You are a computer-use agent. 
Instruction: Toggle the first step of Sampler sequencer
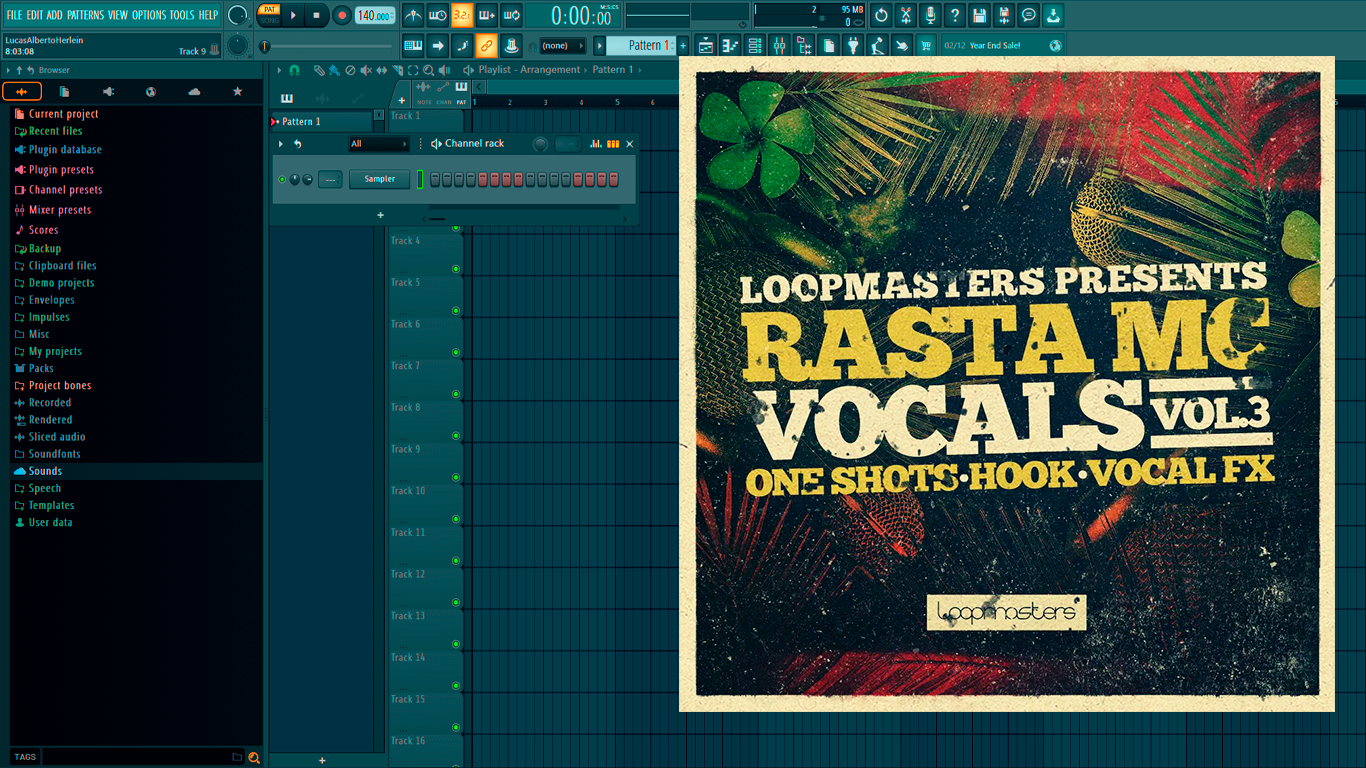click(x=435, y=179)
